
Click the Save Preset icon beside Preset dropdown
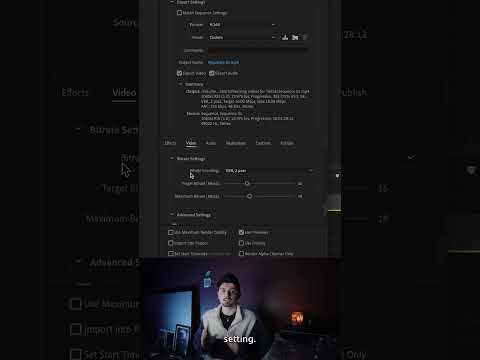coord(285,37)
